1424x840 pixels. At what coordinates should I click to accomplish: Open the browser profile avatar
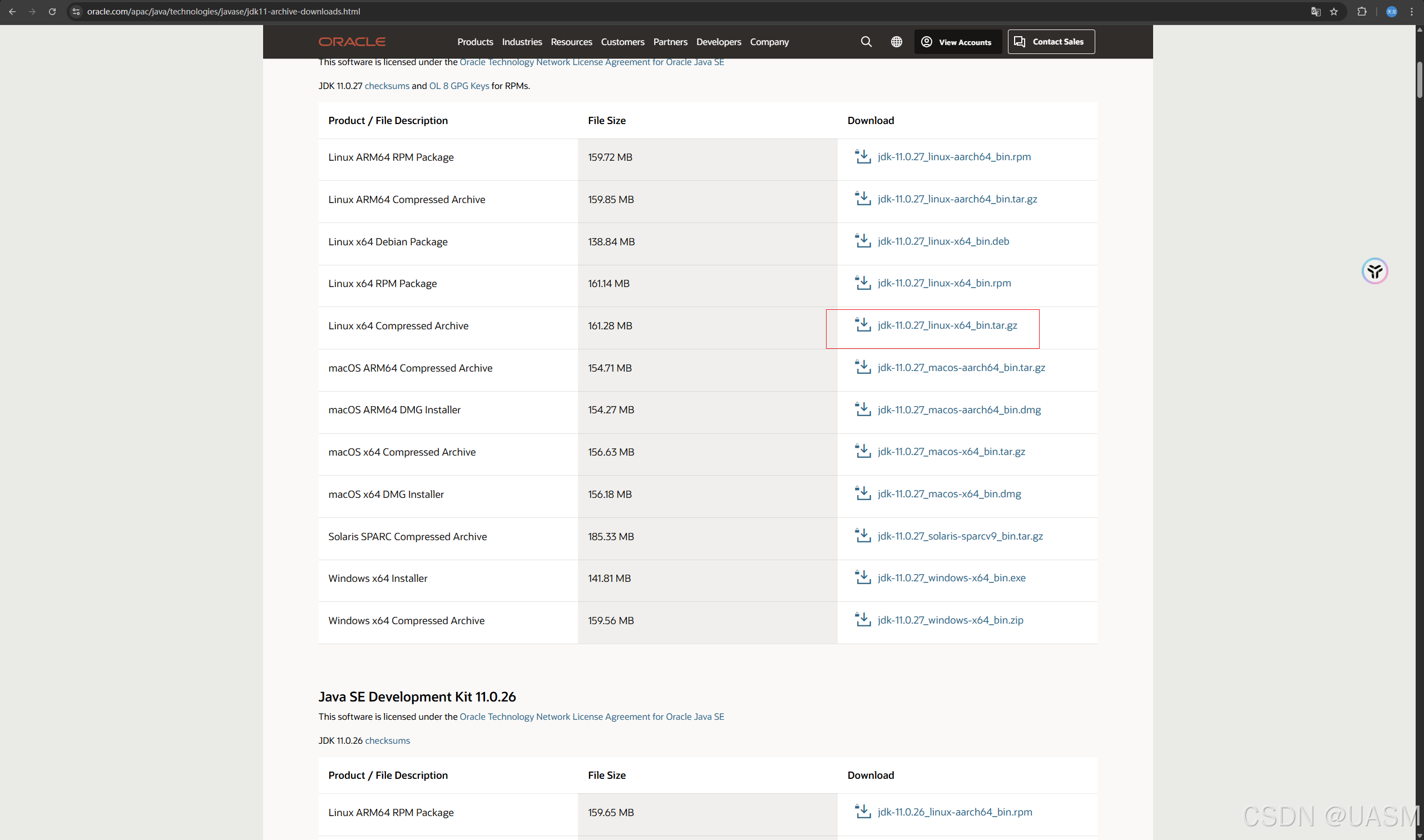1392,11
